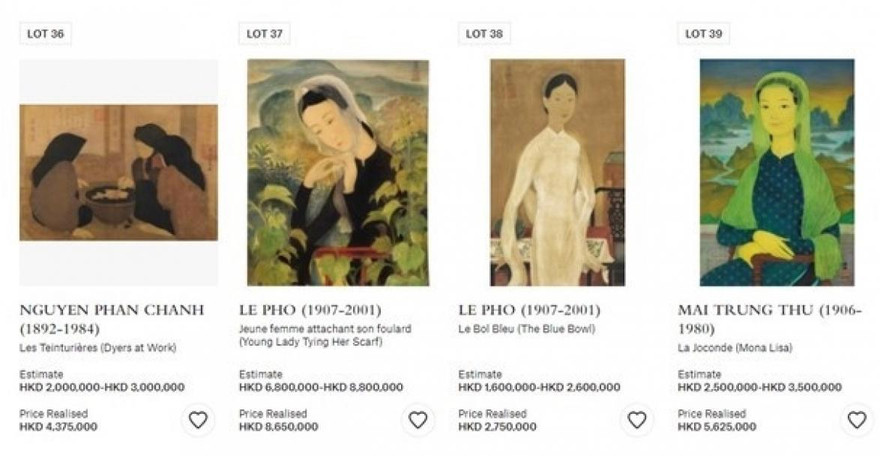
Task: Click heart icon for Lot 37
Action: pos(417,420)
